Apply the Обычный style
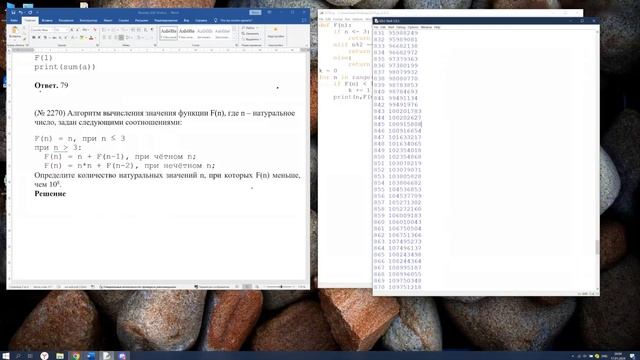This screenshot has height=360, width=640. pos(168,33)
